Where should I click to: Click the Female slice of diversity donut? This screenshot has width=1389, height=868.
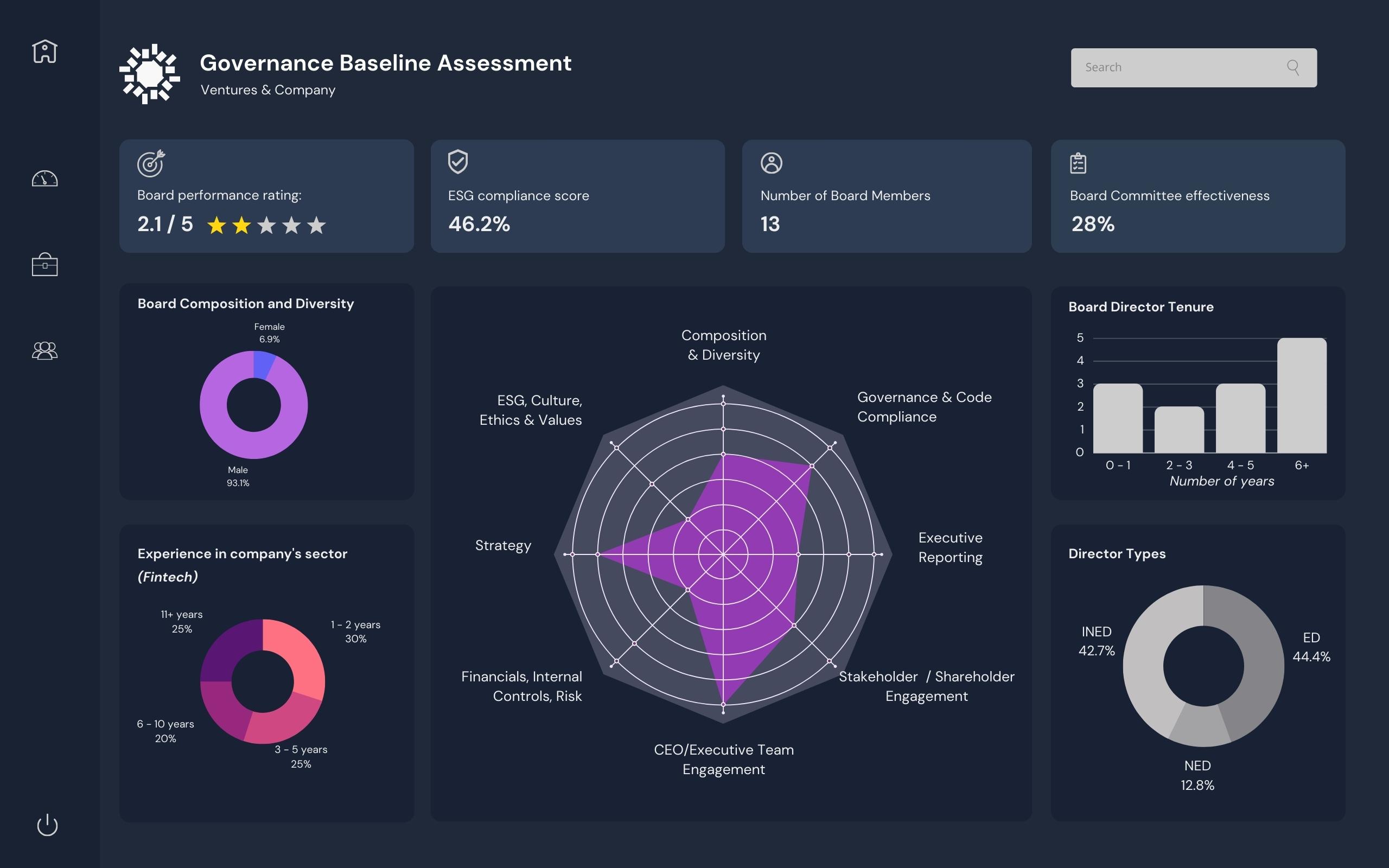click(x=264, y=365)
